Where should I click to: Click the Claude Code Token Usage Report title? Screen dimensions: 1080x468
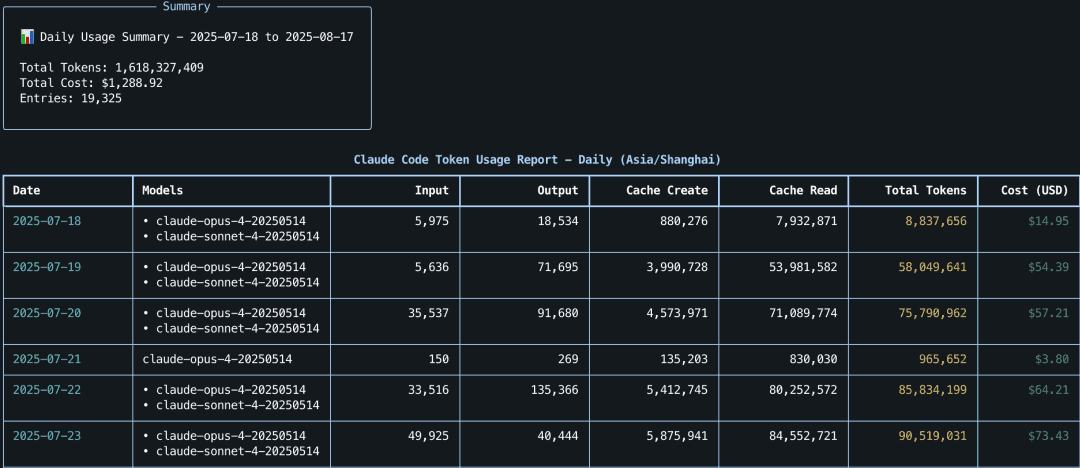537,160
